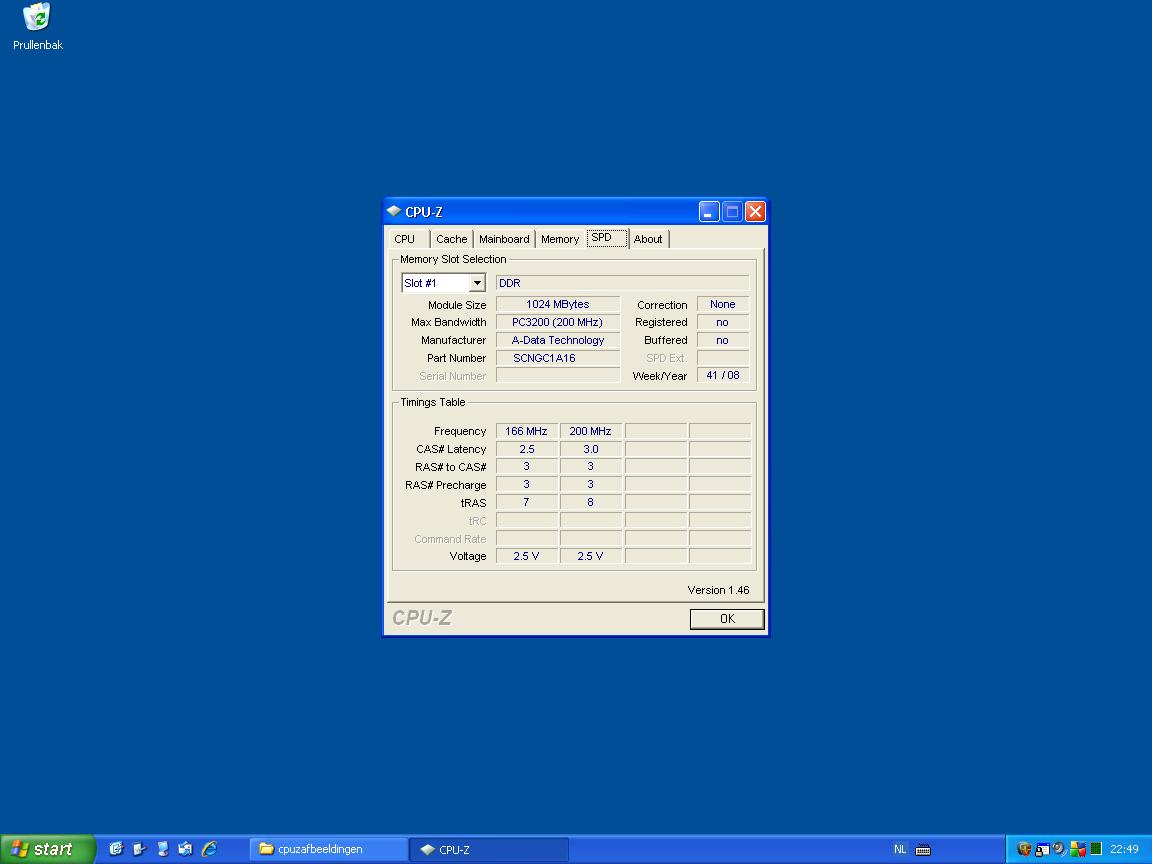Click the empty Serial Number field
The image size is (1152, 864).
click(558, 375)
